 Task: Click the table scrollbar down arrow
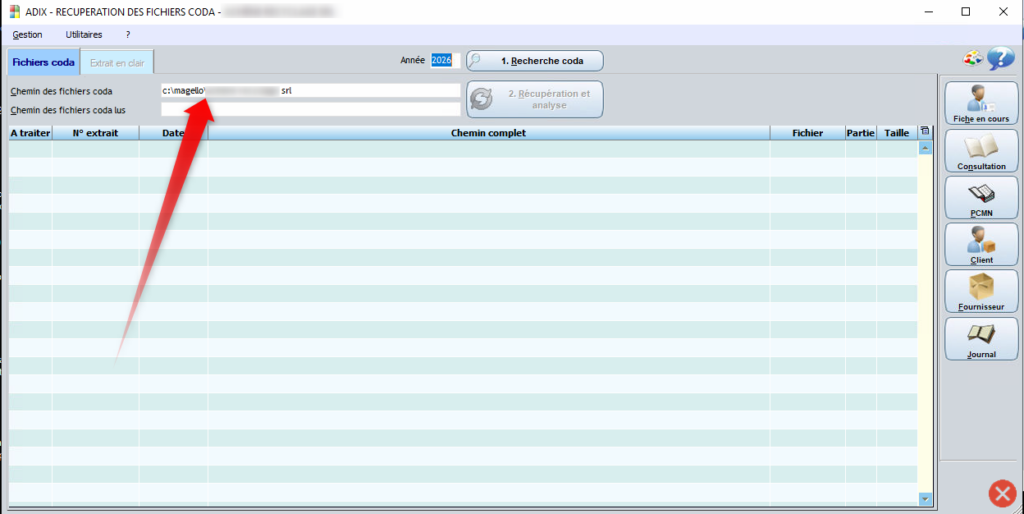click(924, 498)
